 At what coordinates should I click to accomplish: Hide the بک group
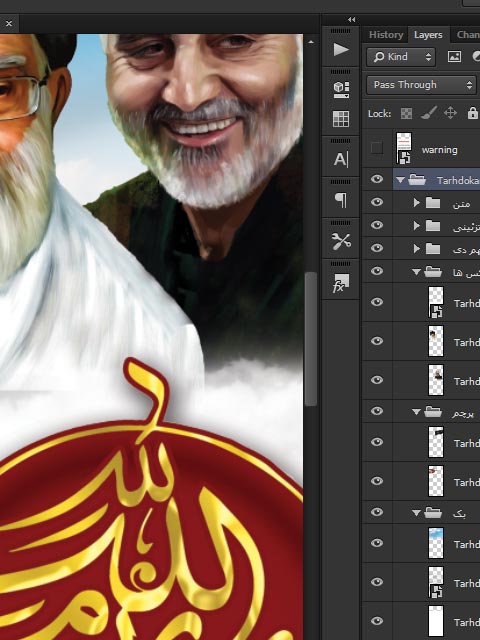point(377,512)
